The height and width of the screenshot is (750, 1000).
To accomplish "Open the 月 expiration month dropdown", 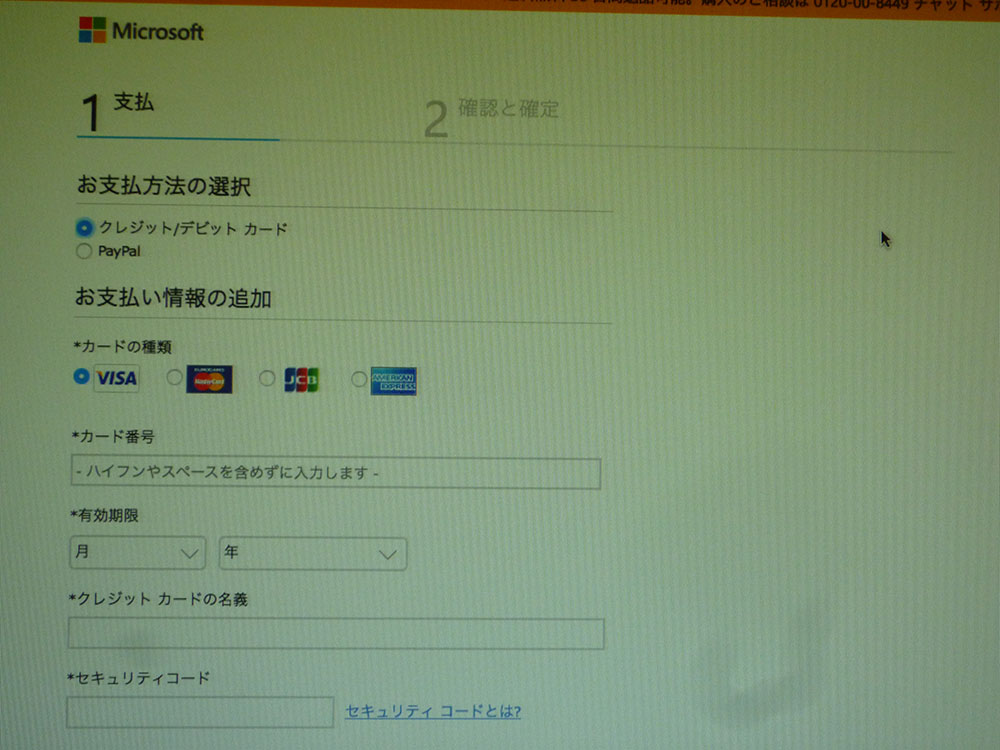I will tap(137, 552).
